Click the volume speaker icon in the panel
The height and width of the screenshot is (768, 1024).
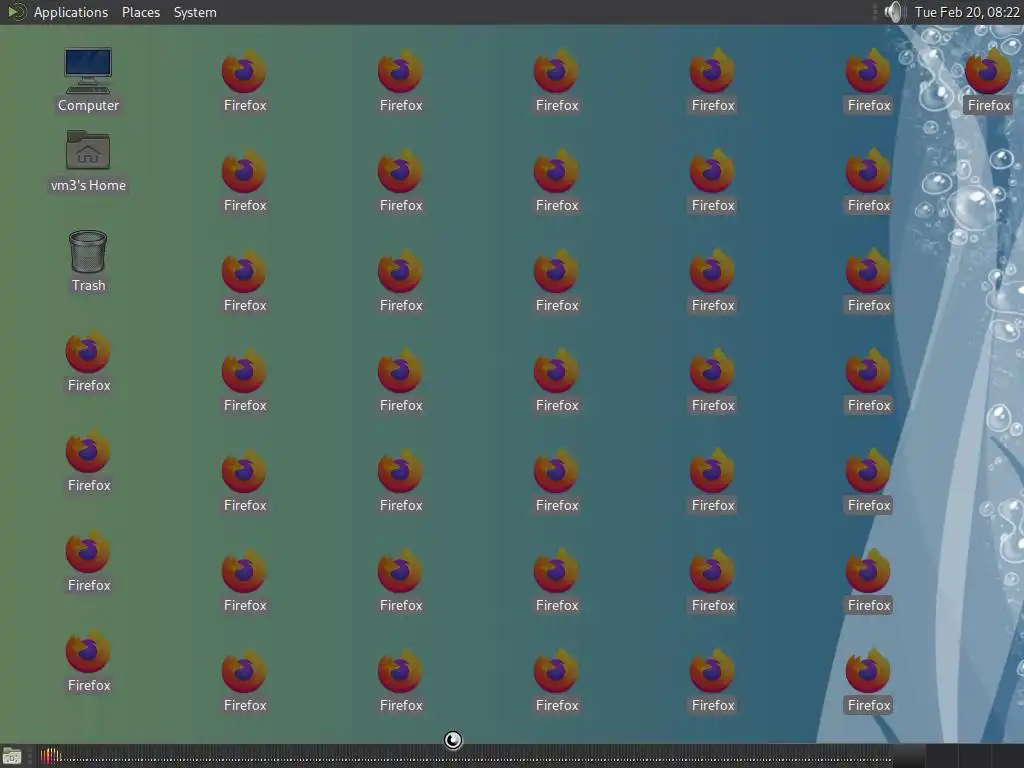tap(892, 12)
